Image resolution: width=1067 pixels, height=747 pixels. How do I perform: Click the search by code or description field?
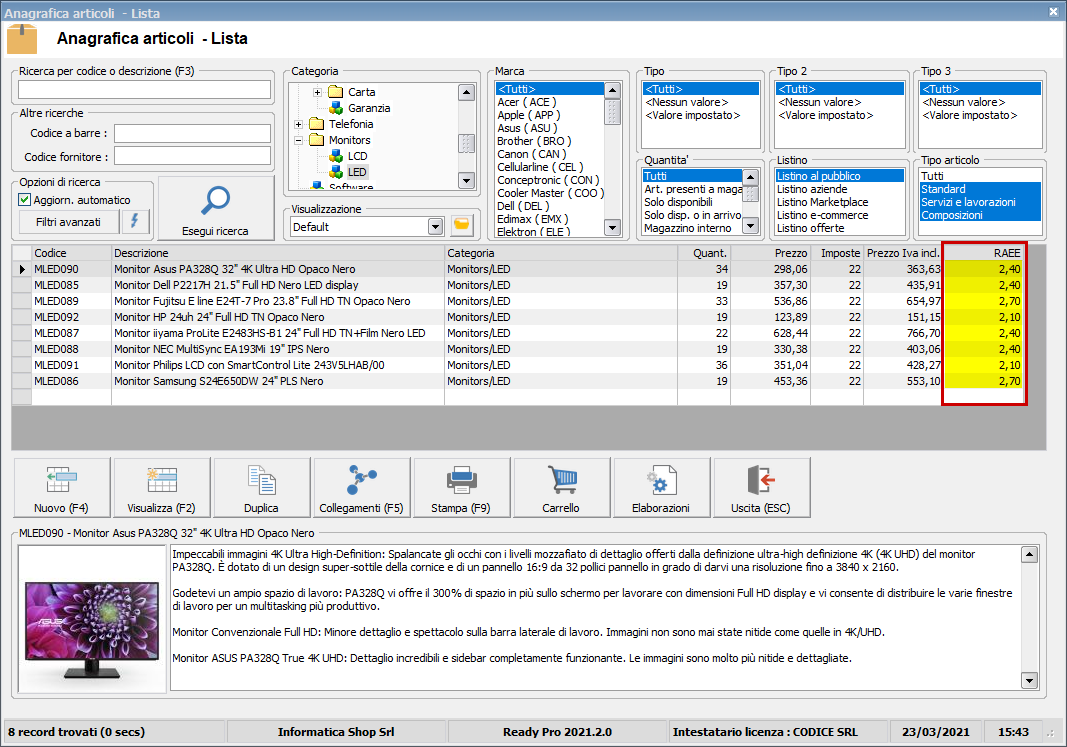[x=144, y=89]
